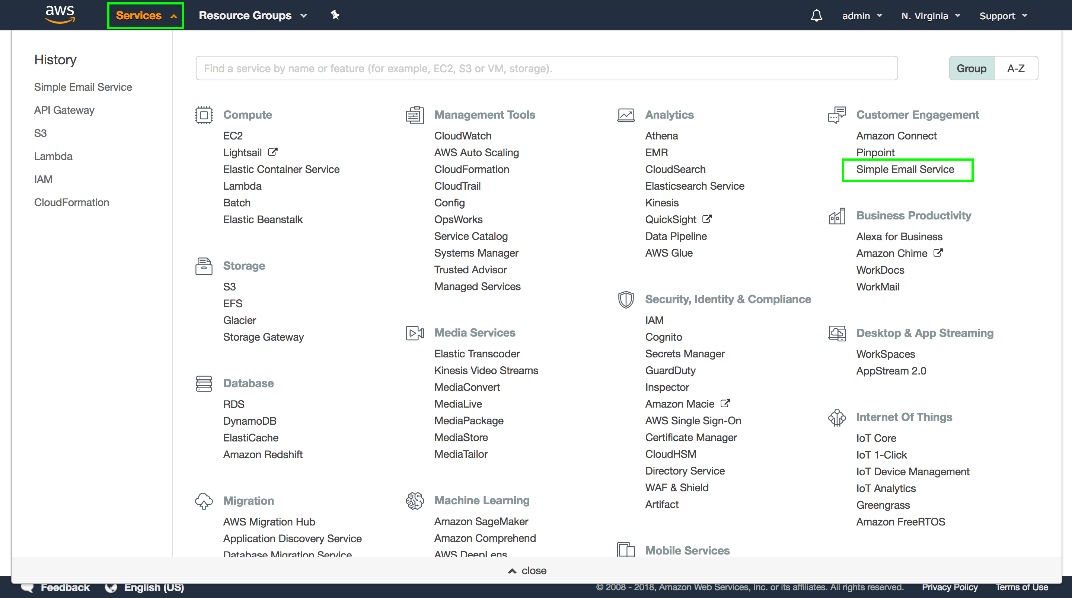Click the Storage category icon
Viewport: 1072px width, 598px height.
[x=204, y=266]
